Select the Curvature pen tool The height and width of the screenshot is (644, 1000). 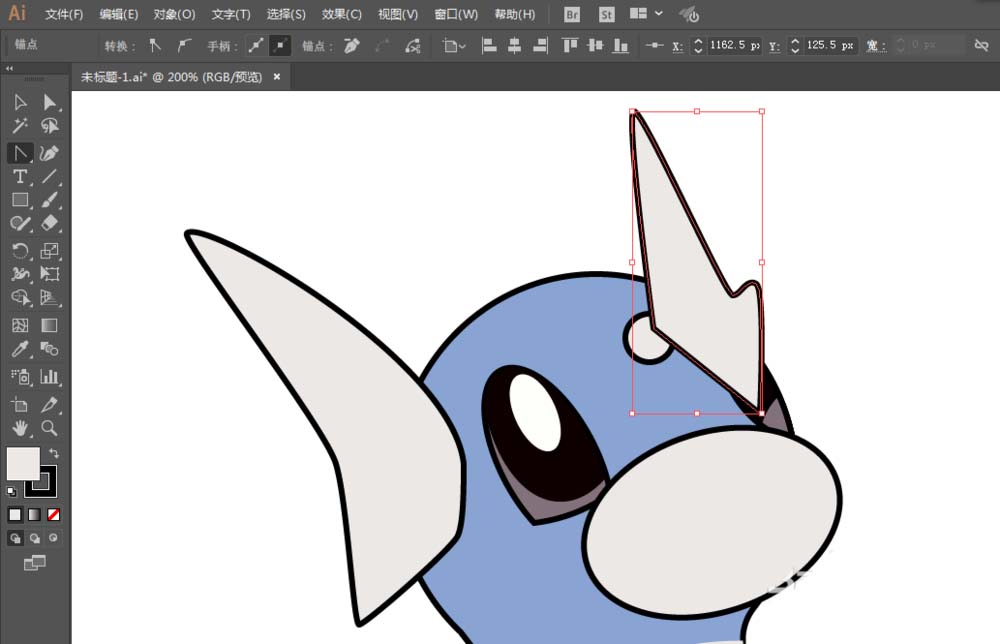(49, 153)
